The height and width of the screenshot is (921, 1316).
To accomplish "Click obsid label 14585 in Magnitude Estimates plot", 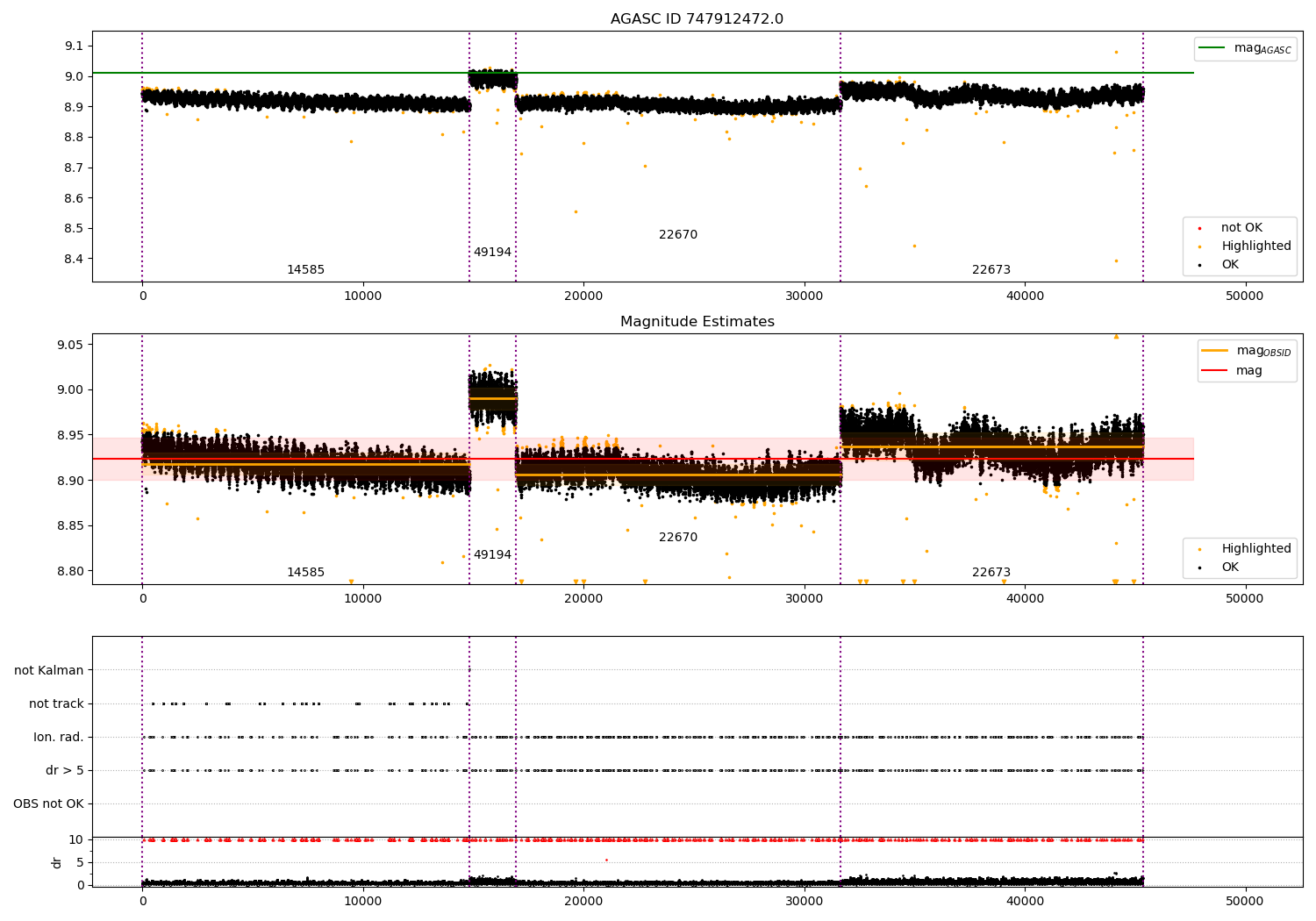I will [x=305, y=573].
